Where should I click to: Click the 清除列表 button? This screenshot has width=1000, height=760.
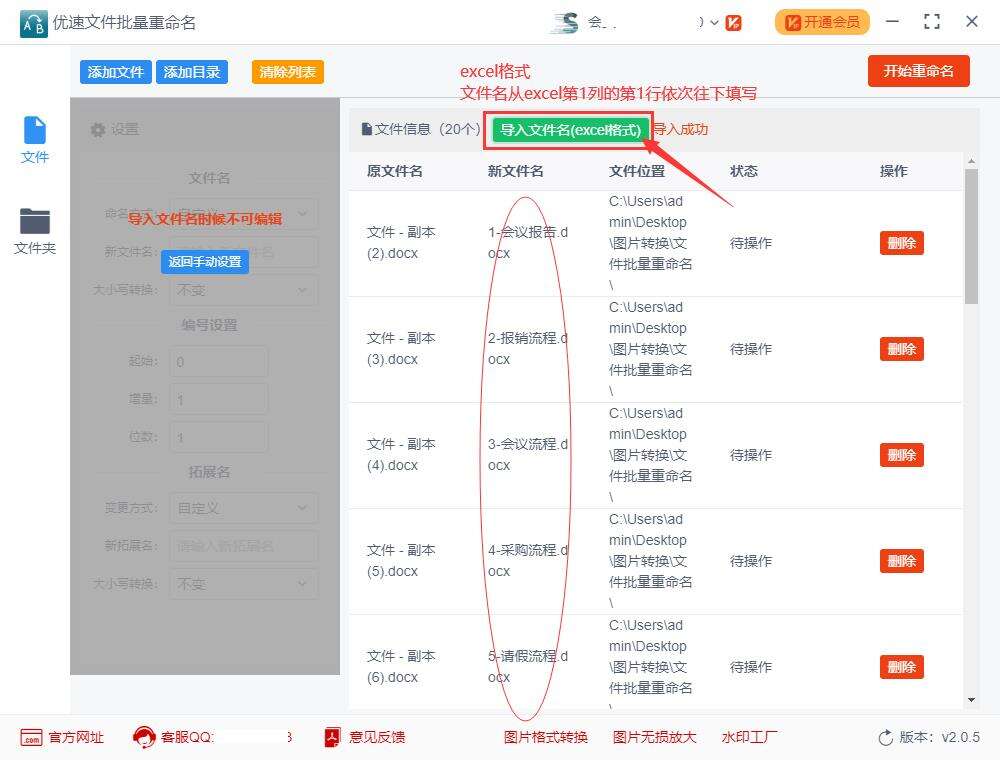tap(288, 72)
